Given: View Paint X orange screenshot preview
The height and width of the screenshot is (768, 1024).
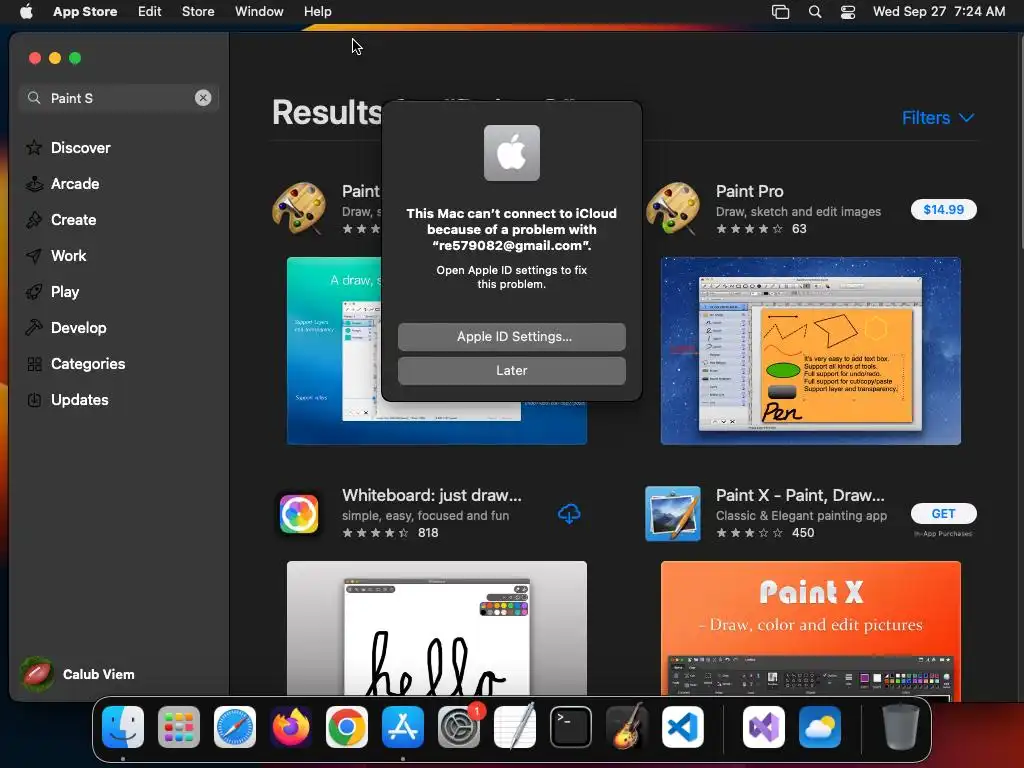Looking at the screenshot, I should click(810, 628).
